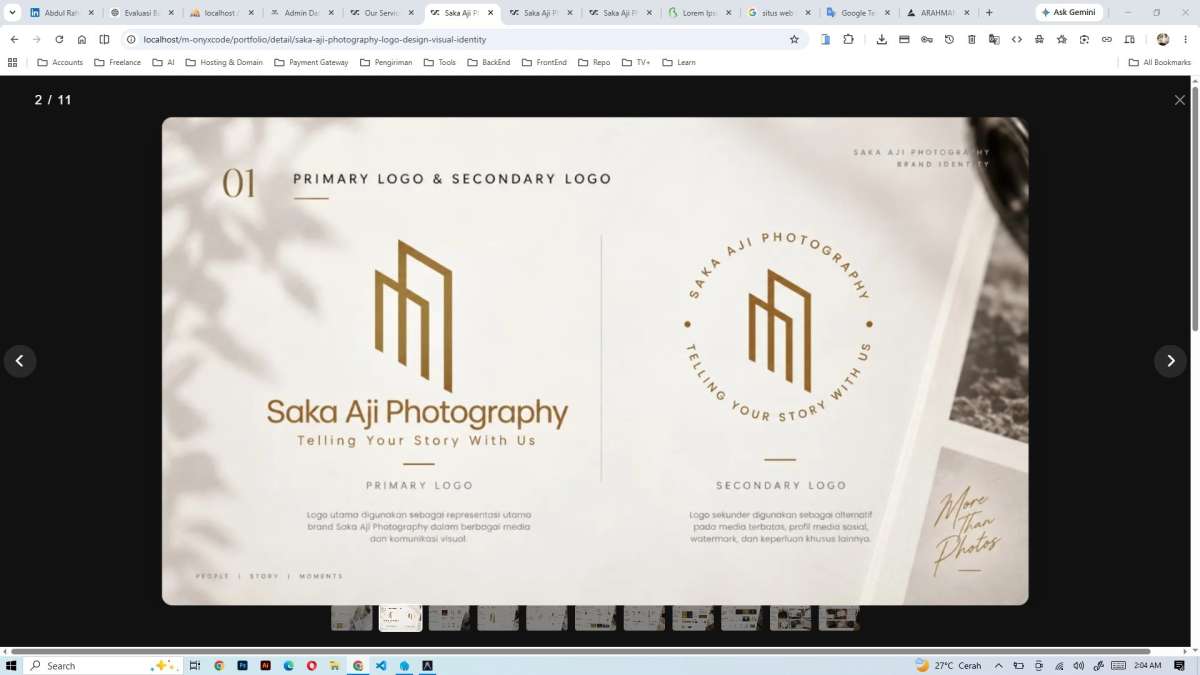Navigate back in browser history
The image size is (1200, 675).
click(14, 39)
